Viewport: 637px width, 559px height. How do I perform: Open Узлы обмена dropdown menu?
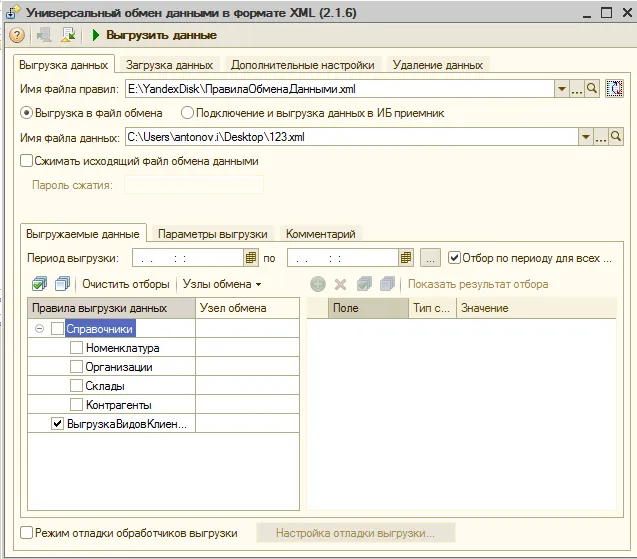222,284
